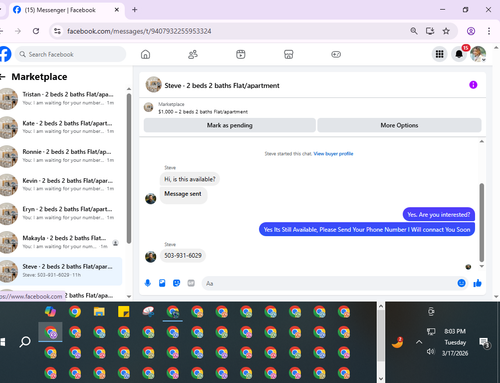Click the address bar URL
500x383 pixels.
tap(139, 31)
